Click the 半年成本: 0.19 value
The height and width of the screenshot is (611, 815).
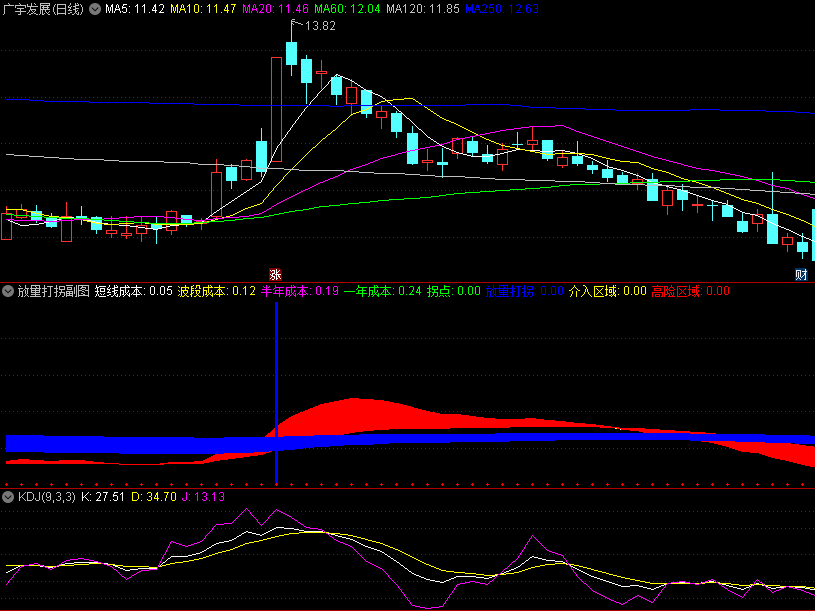coord(300,291)
